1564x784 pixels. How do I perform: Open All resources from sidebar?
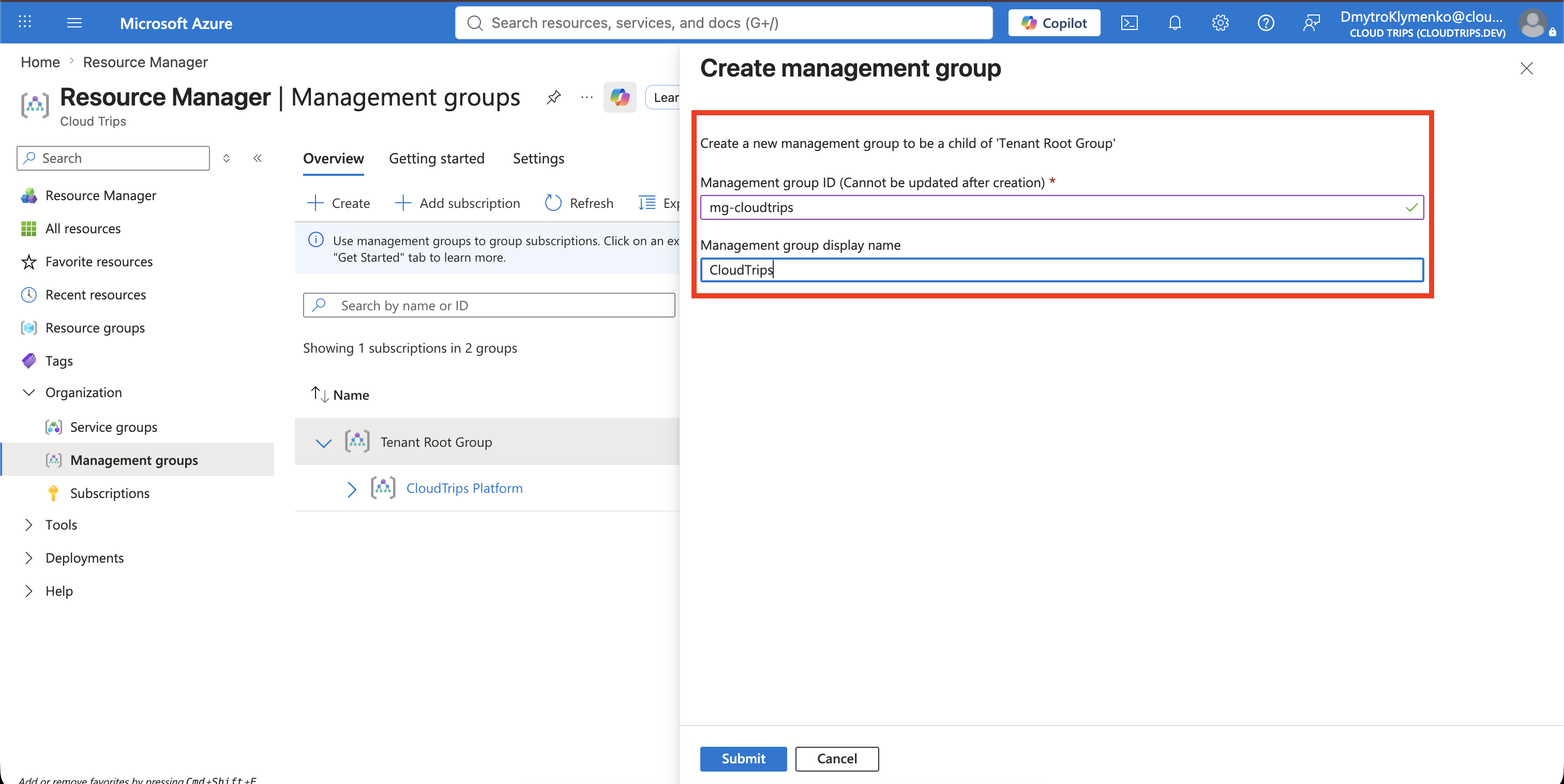coord(83,229)
